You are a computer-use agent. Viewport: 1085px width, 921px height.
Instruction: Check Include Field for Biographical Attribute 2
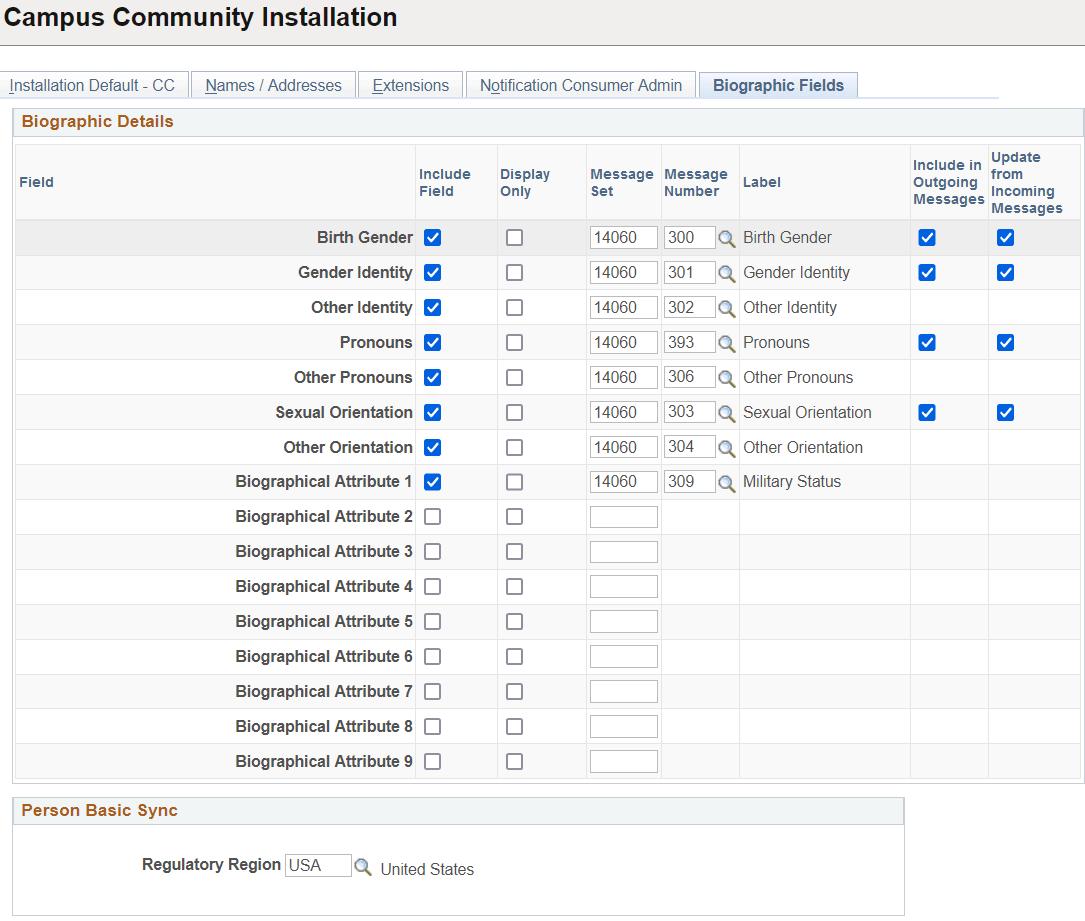tap(432, 516)
